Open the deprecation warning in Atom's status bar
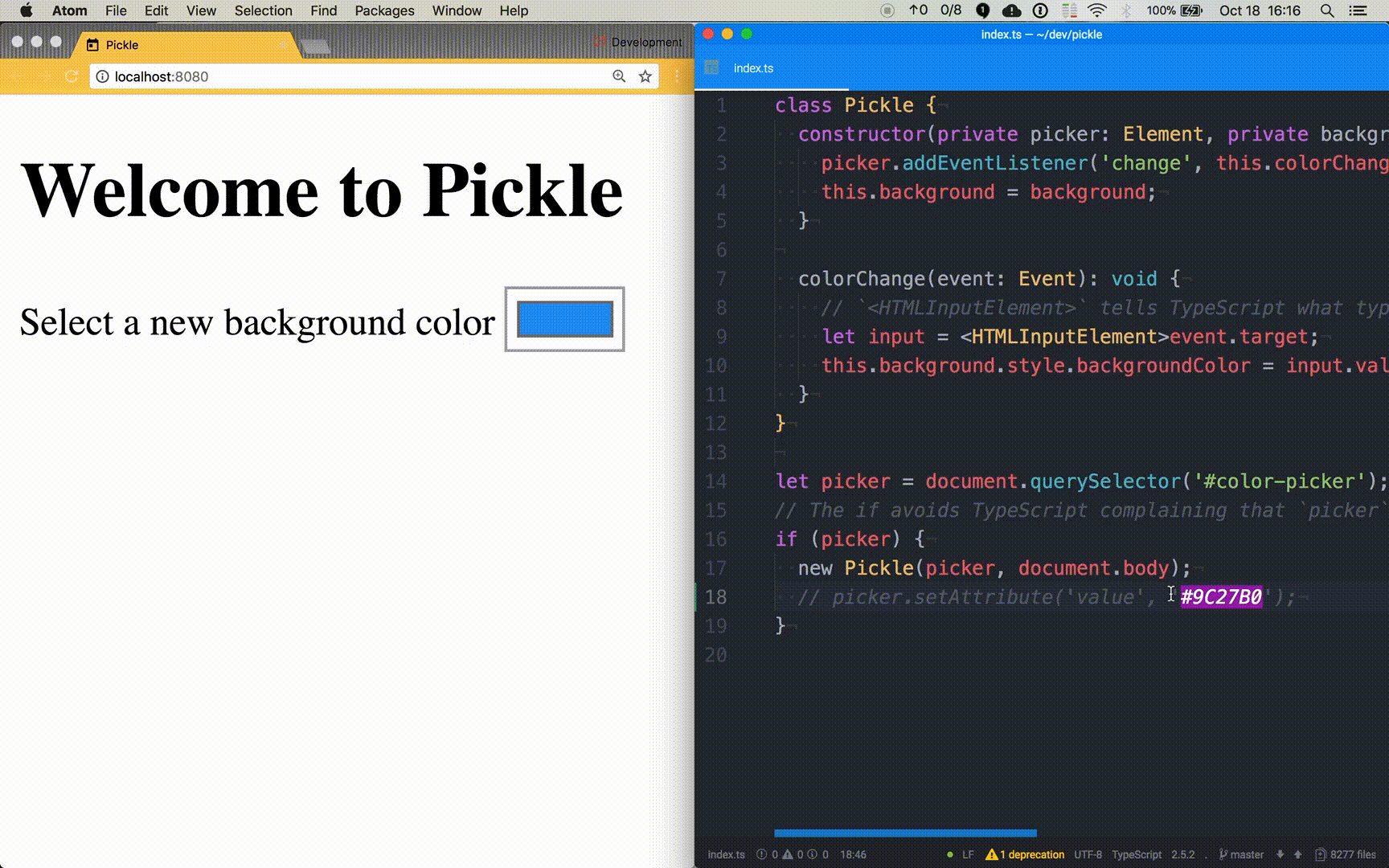 1033,854
